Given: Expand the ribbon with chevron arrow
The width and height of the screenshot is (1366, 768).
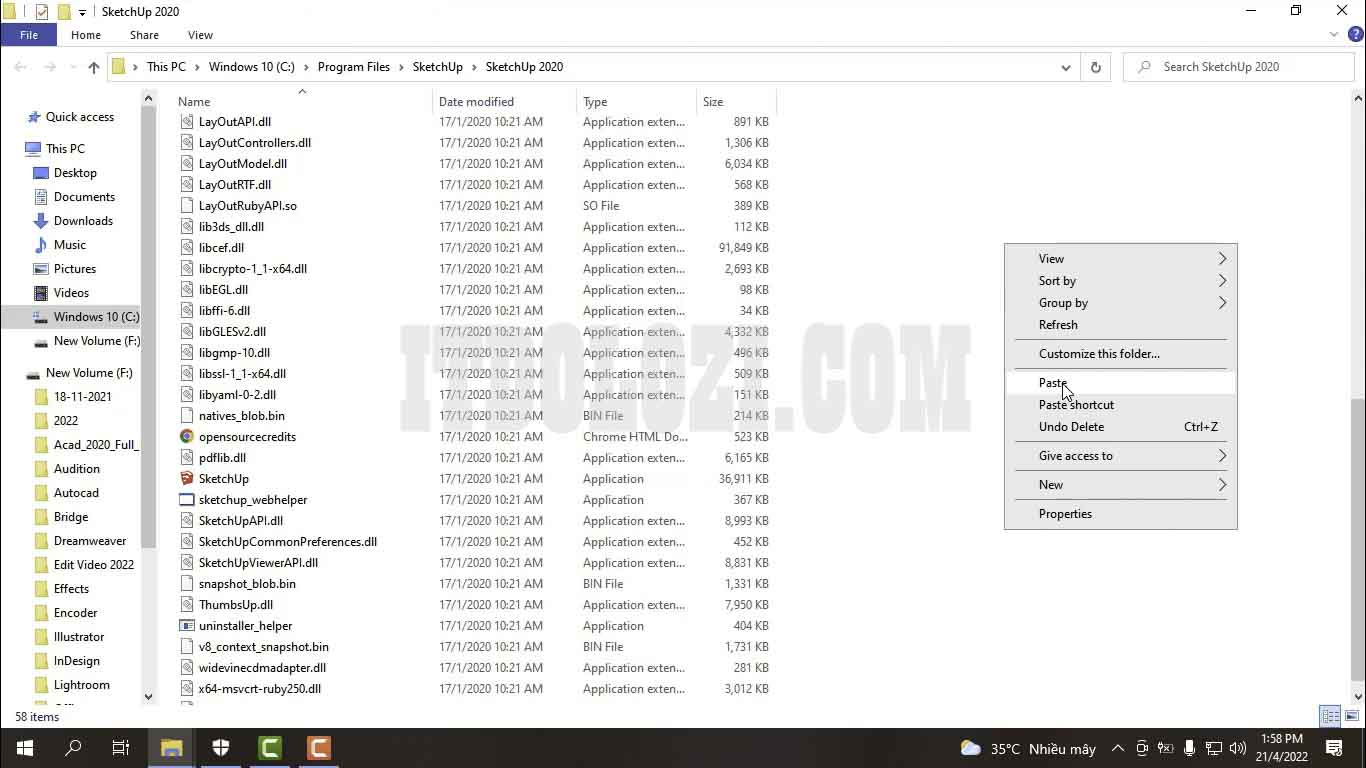Looking at the screenshot, I should tap(1334, 35).
